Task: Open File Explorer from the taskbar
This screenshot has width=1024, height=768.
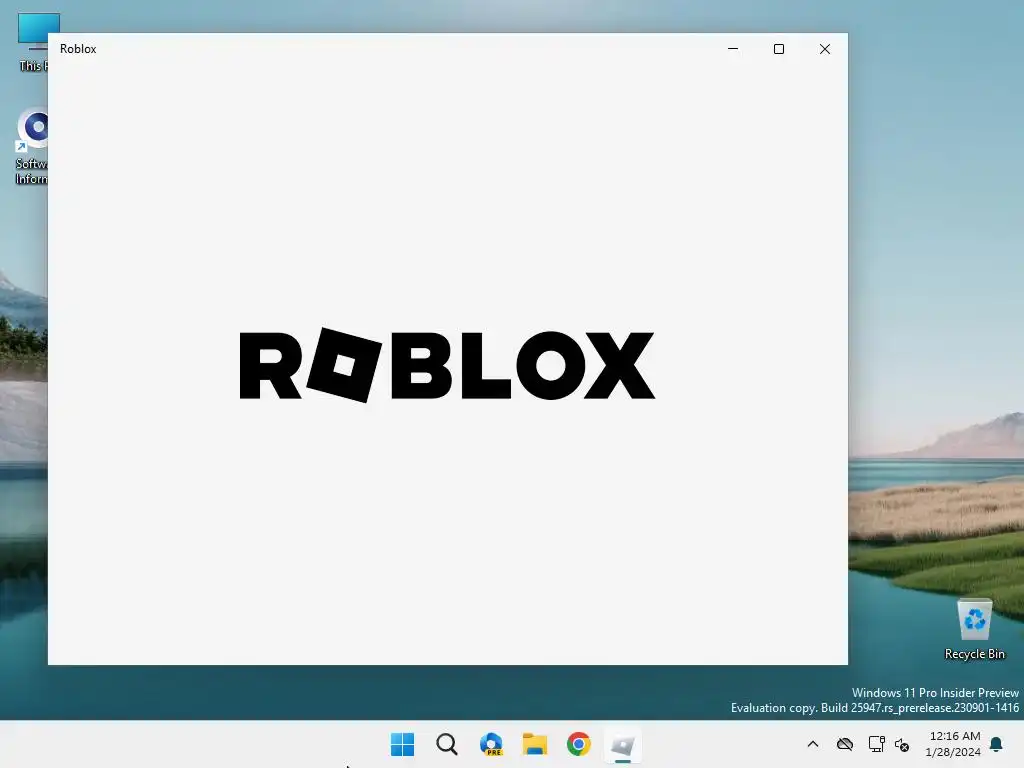Action: [x=535, y=744]
